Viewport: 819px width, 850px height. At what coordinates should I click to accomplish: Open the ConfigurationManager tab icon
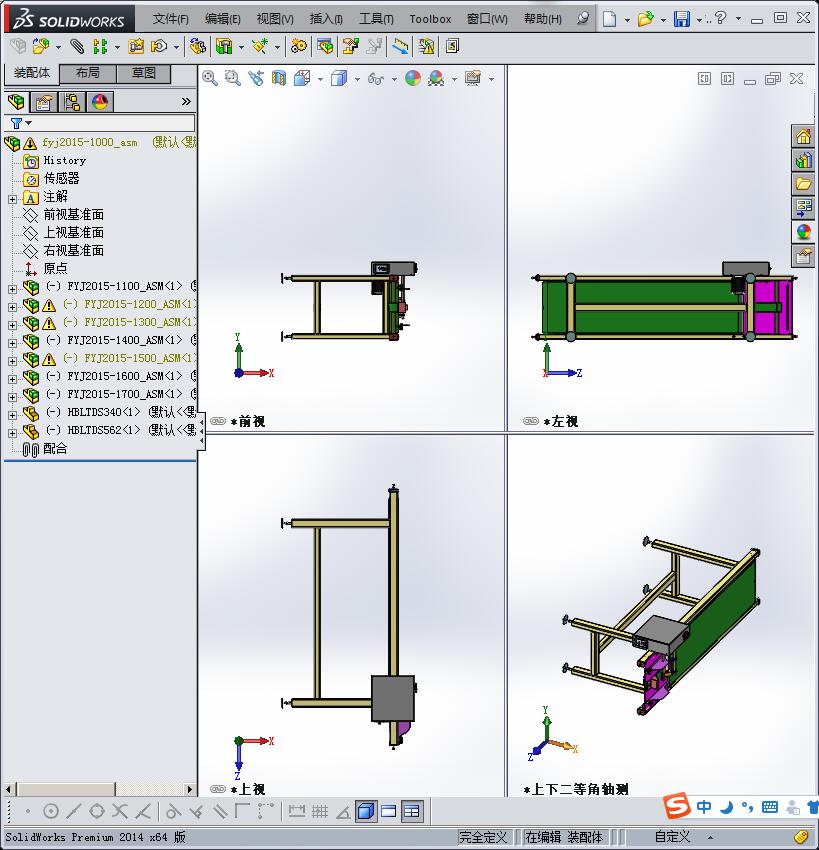click(72, 102)
